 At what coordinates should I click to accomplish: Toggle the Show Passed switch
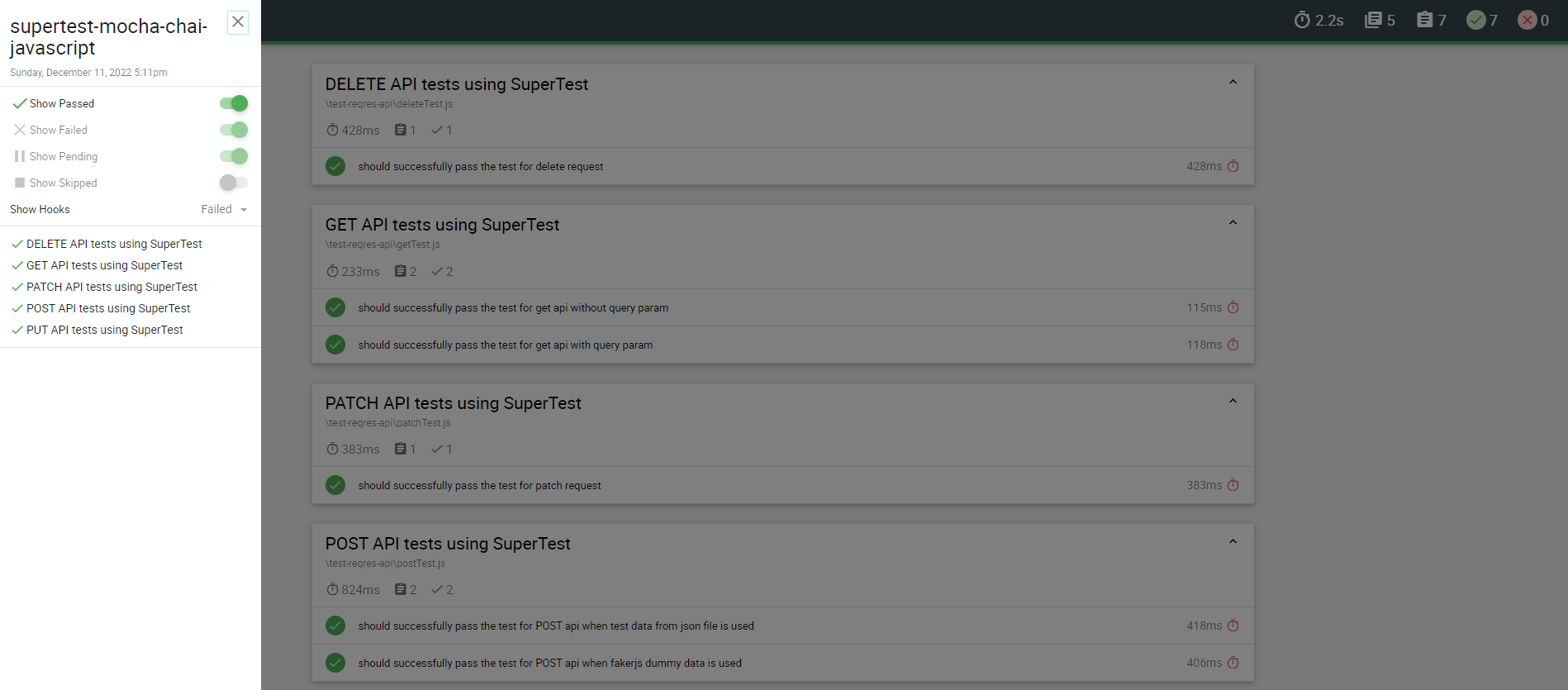pyautogui.click(x=234, y=103)
